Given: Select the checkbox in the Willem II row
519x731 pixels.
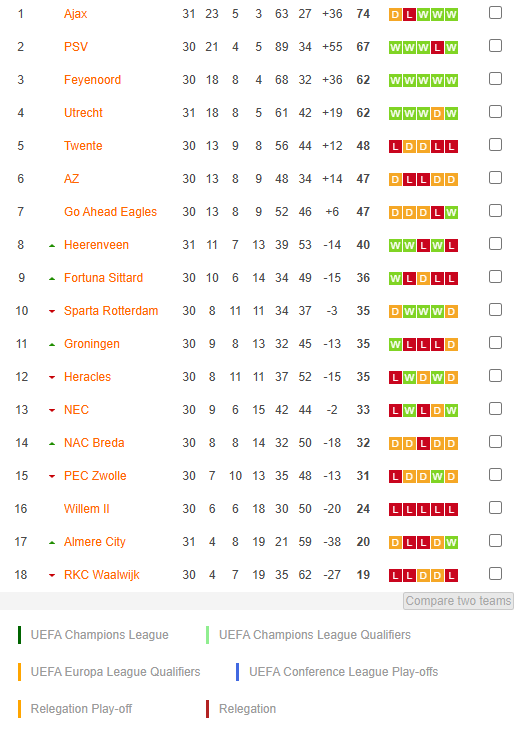Looking at the screenshot, I should coord(495,508).
